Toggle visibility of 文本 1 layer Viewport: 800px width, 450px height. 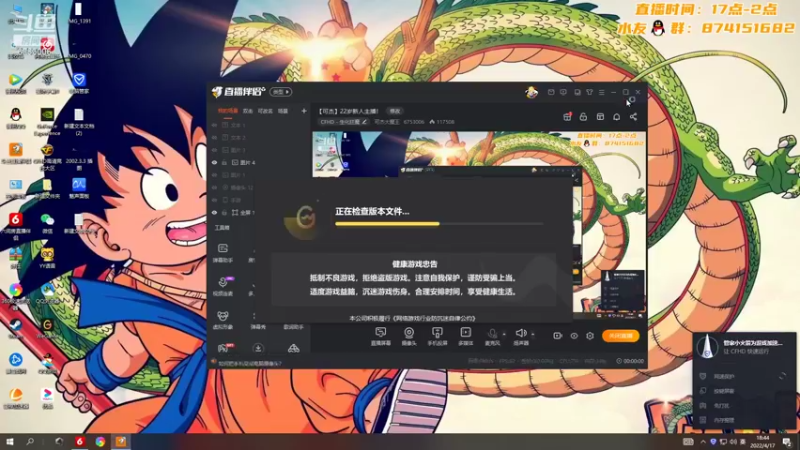point(214,125)
